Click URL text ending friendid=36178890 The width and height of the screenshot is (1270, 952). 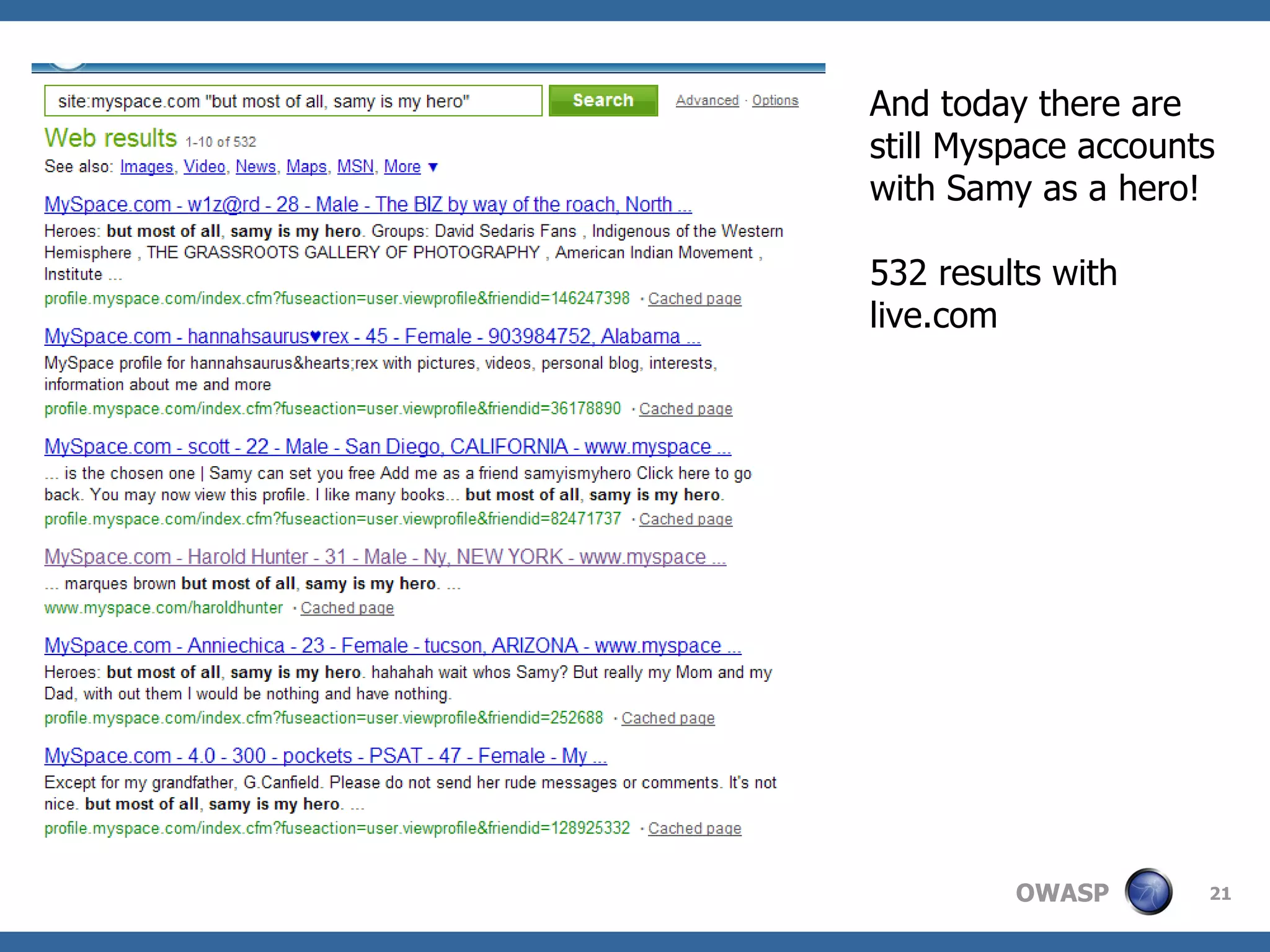(332, 409)
